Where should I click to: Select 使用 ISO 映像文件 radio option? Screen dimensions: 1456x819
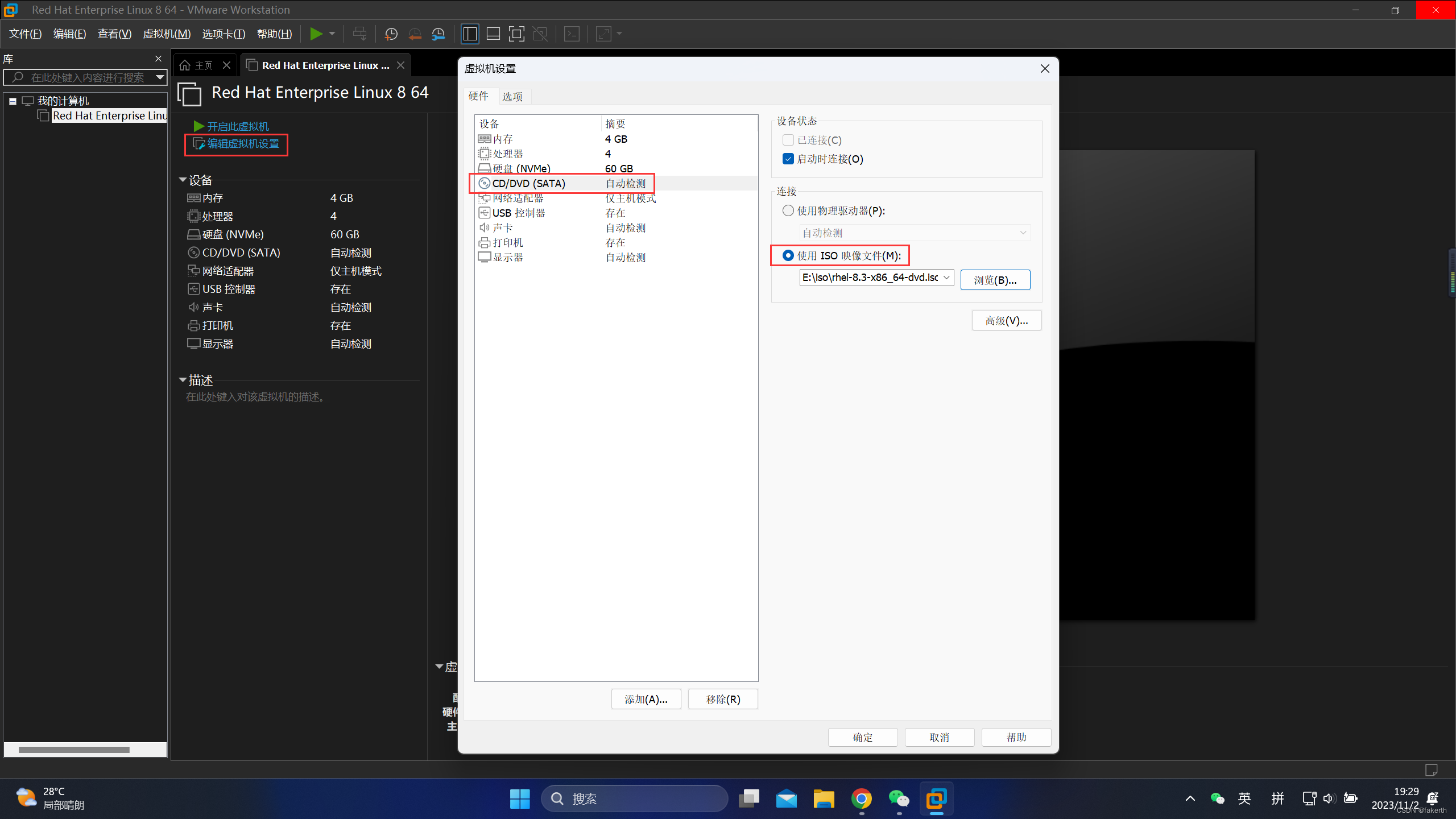(788, 255)
